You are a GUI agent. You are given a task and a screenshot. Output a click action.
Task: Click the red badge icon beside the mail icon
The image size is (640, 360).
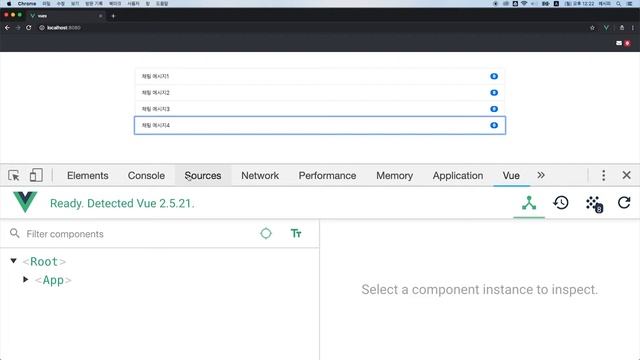[x=627, y=43]
